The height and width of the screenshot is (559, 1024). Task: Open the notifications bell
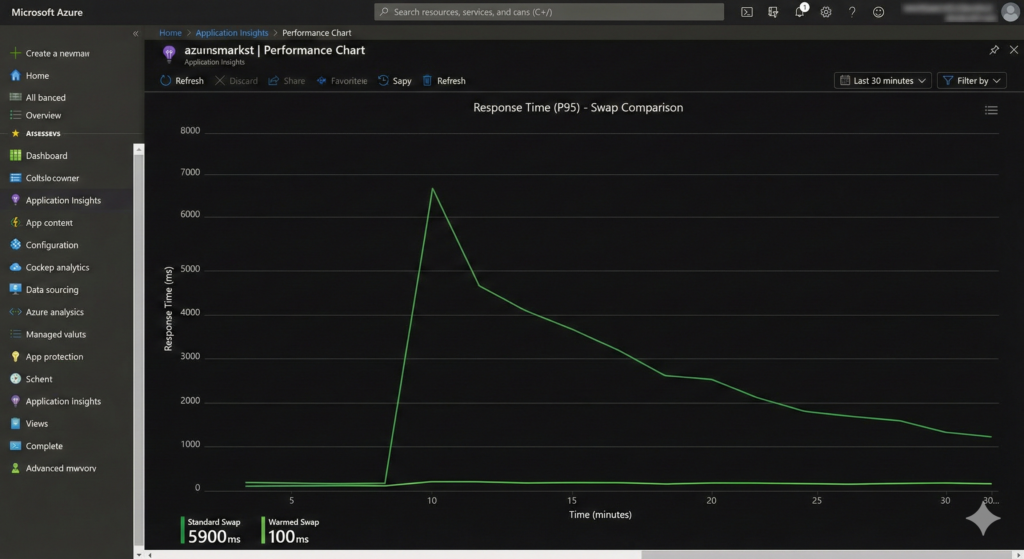coord(800,12)
